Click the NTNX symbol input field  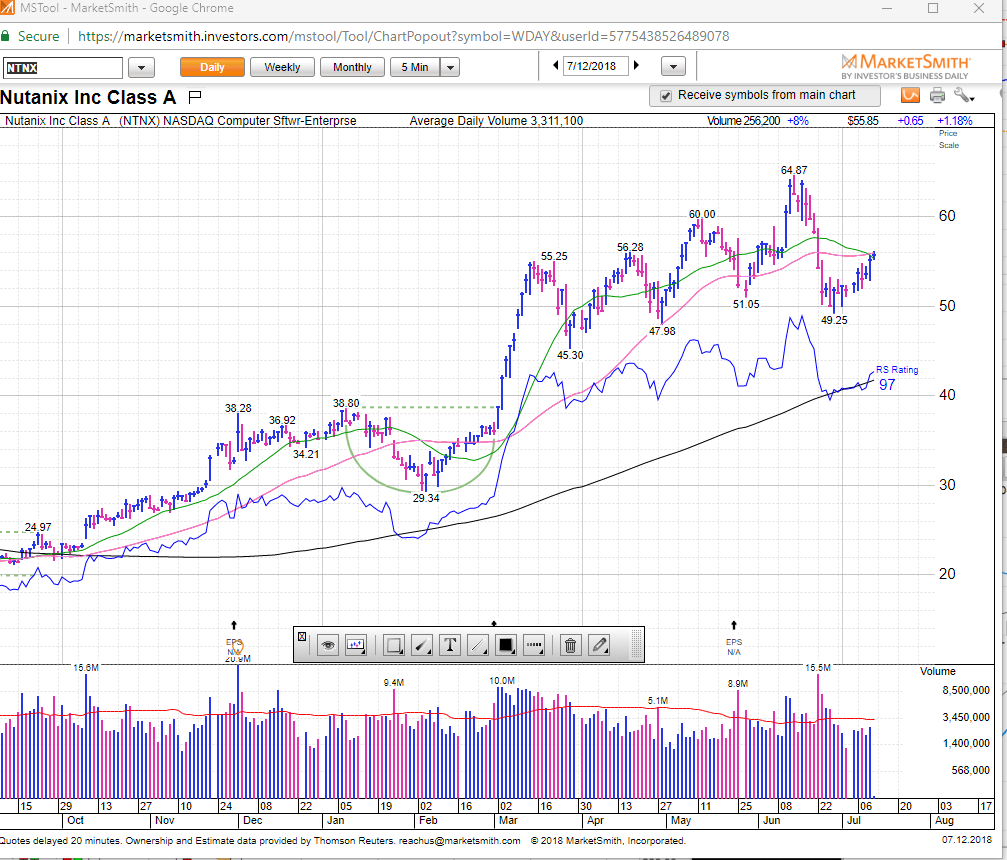tap(63, 67)
